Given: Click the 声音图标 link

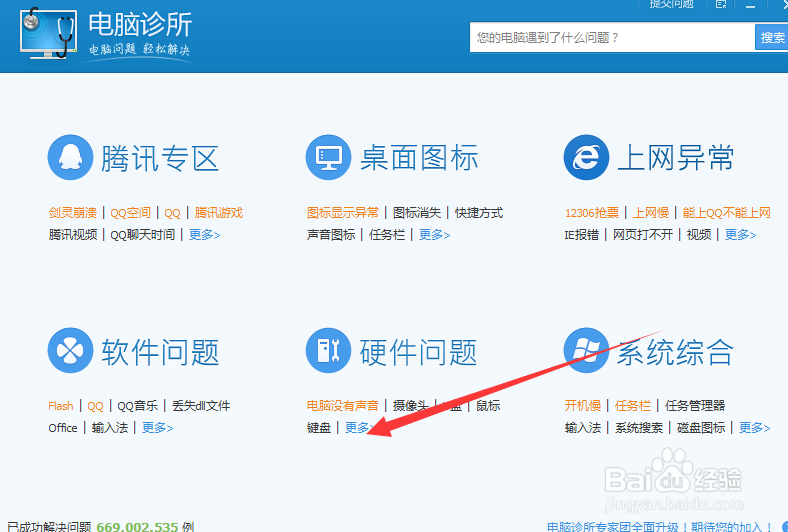Looking at the screenshot, I should (331, 235).
